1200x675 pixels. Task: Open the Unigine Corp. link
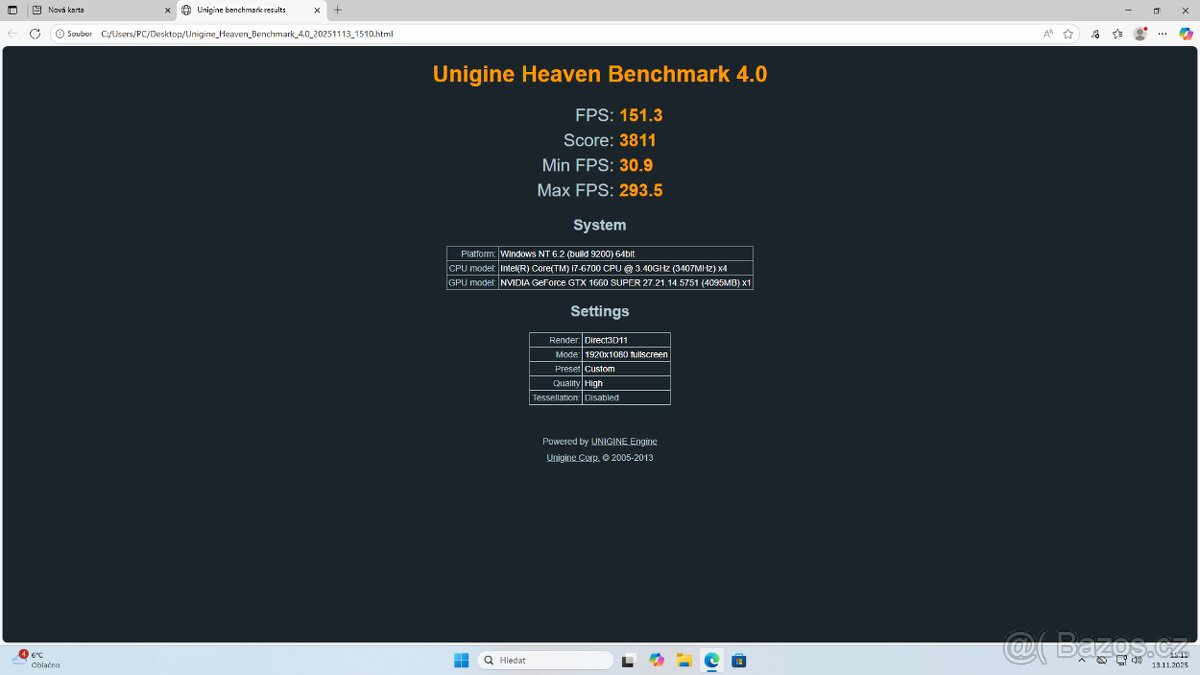[572, 457]
